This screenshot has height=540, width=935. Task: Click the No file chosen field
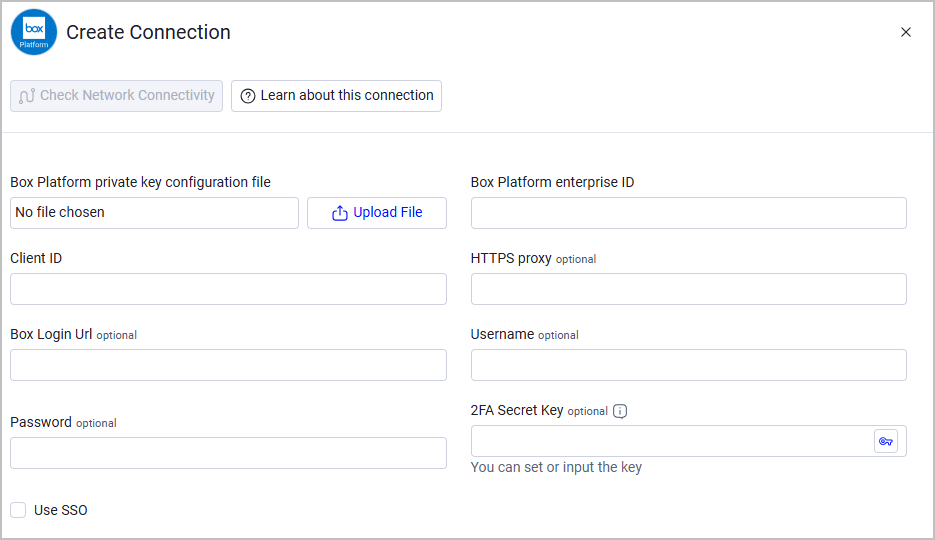154,213
